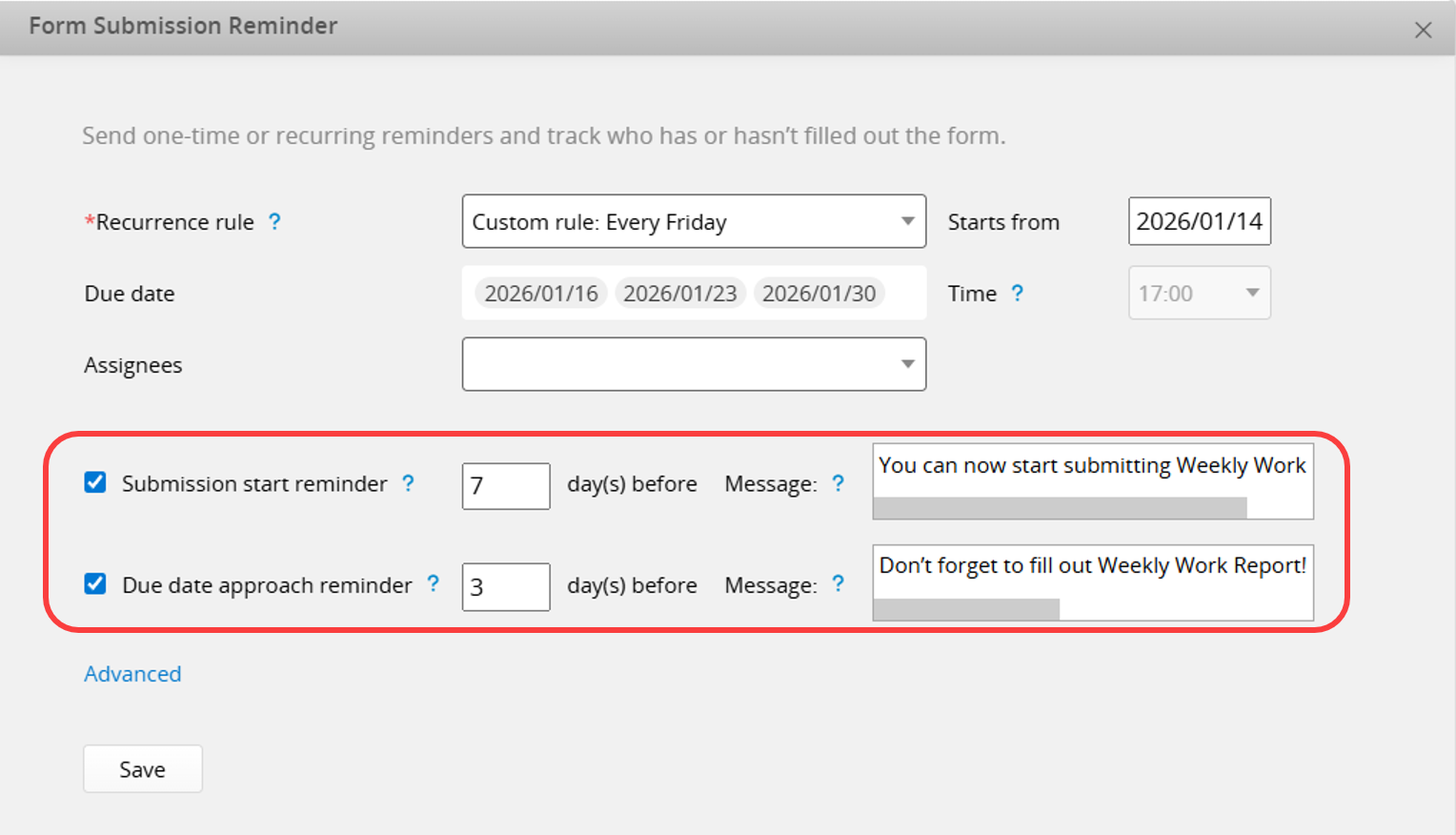
Task: Click help icon beside Time label
Action: tap(1017, 294)
